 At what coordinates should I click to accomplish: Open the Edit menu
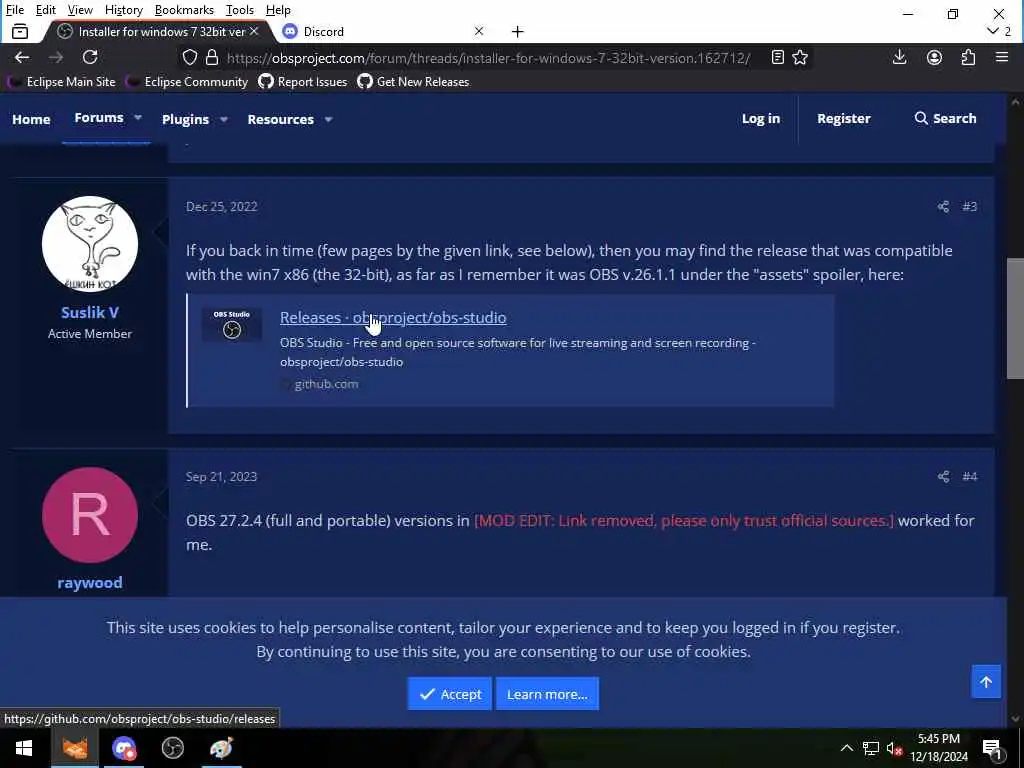(x=45, y=10)
